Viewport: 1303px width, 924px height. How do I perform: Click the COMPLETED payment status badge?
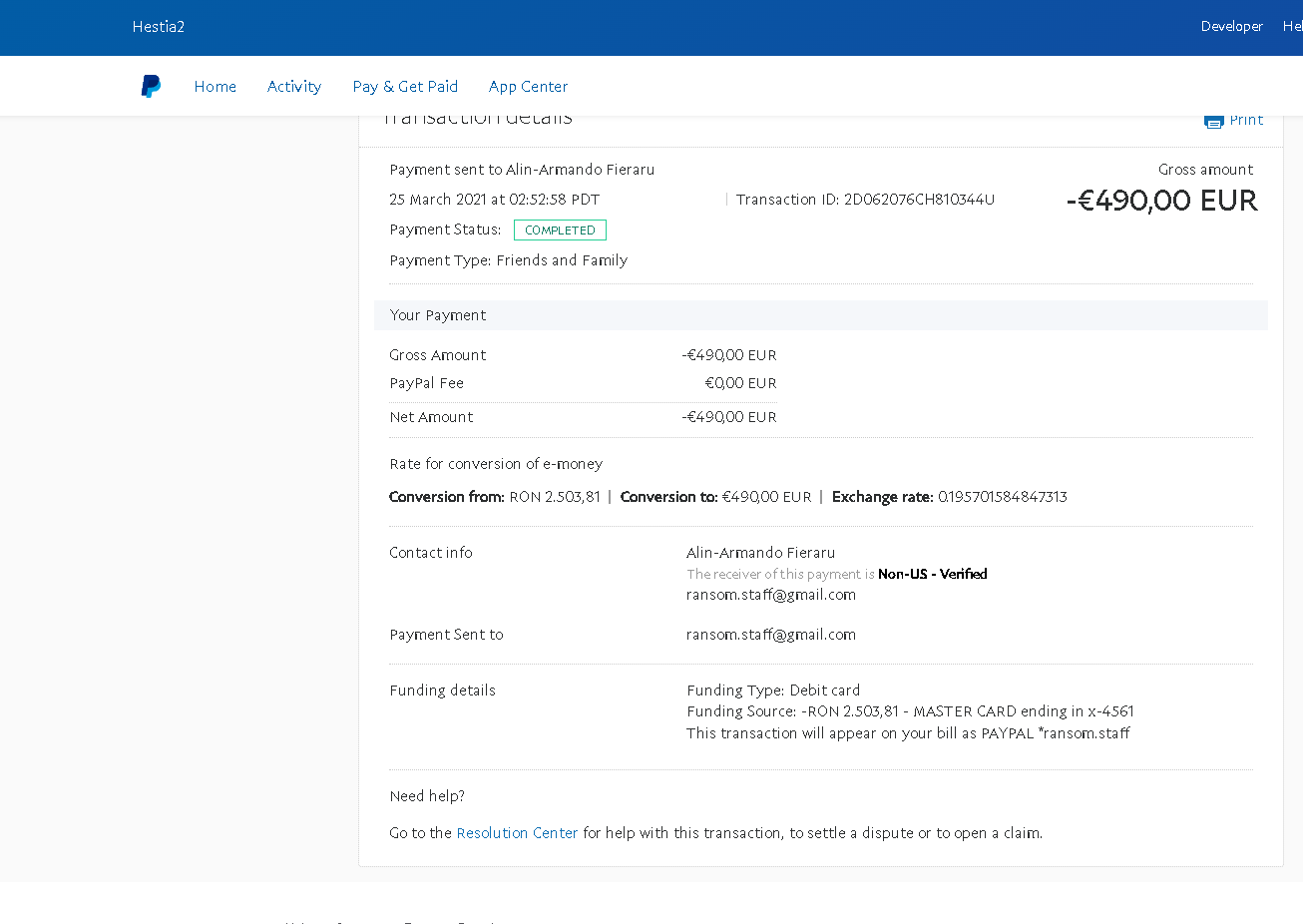coord(560,231)
